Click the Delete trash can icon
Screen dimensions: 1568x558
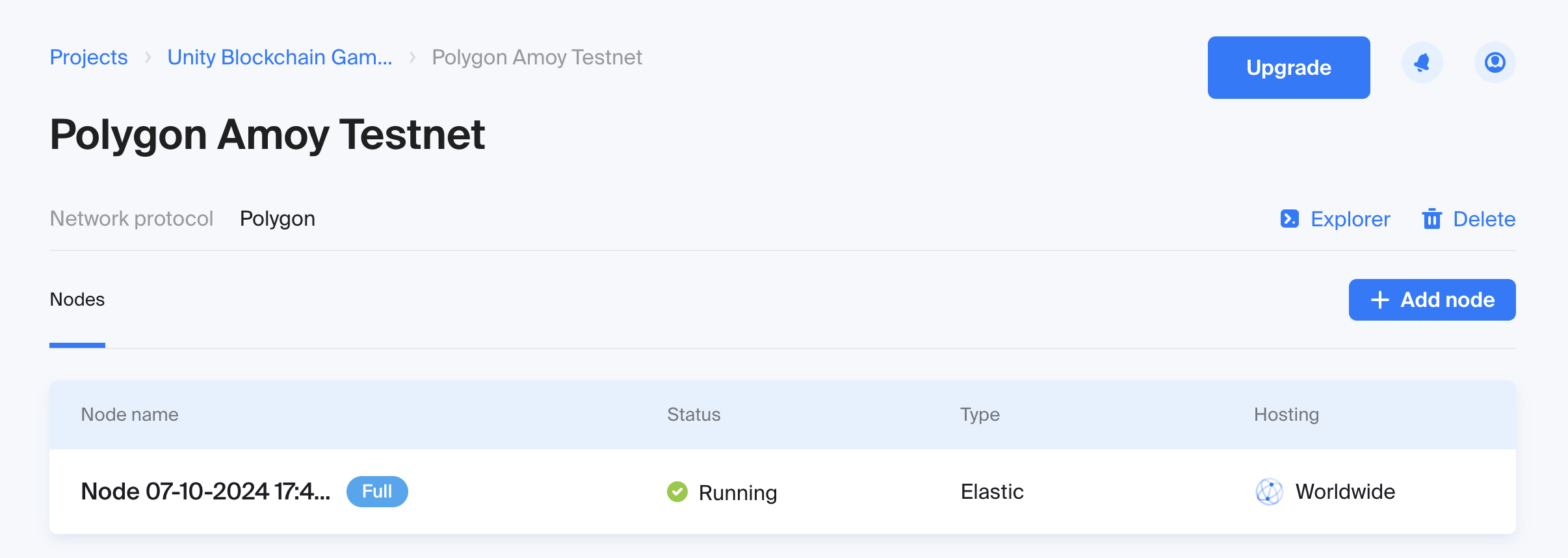point(1431,219)
